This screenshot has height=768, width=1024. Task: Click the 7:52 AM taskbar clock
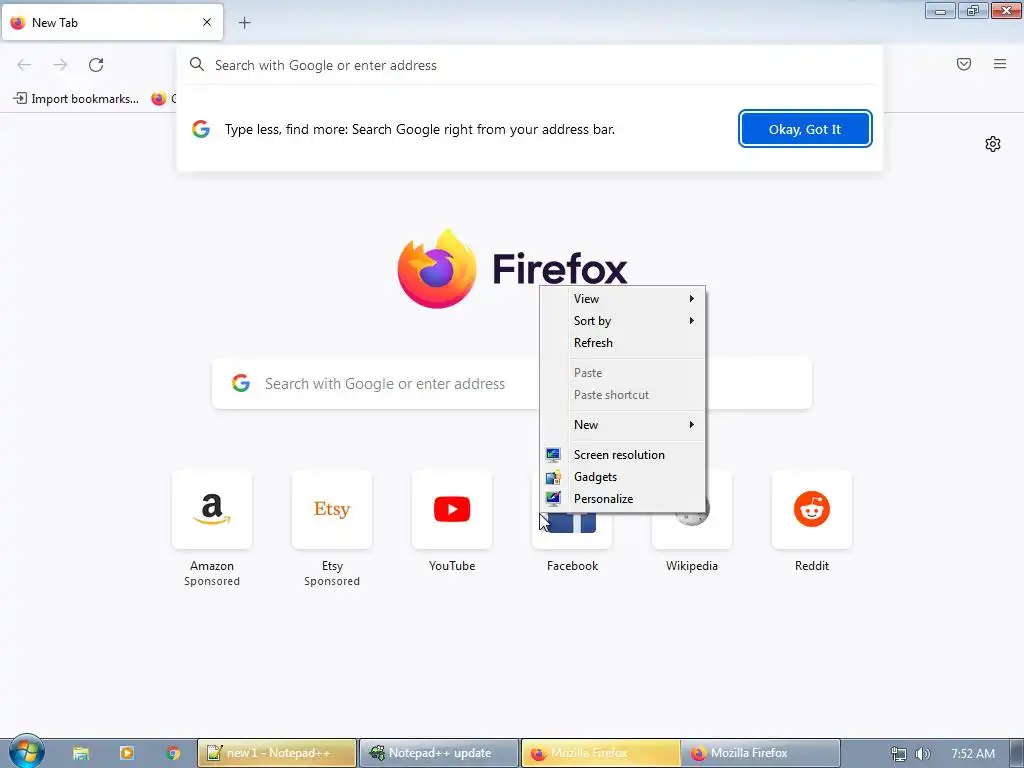[x=973, y=754]
